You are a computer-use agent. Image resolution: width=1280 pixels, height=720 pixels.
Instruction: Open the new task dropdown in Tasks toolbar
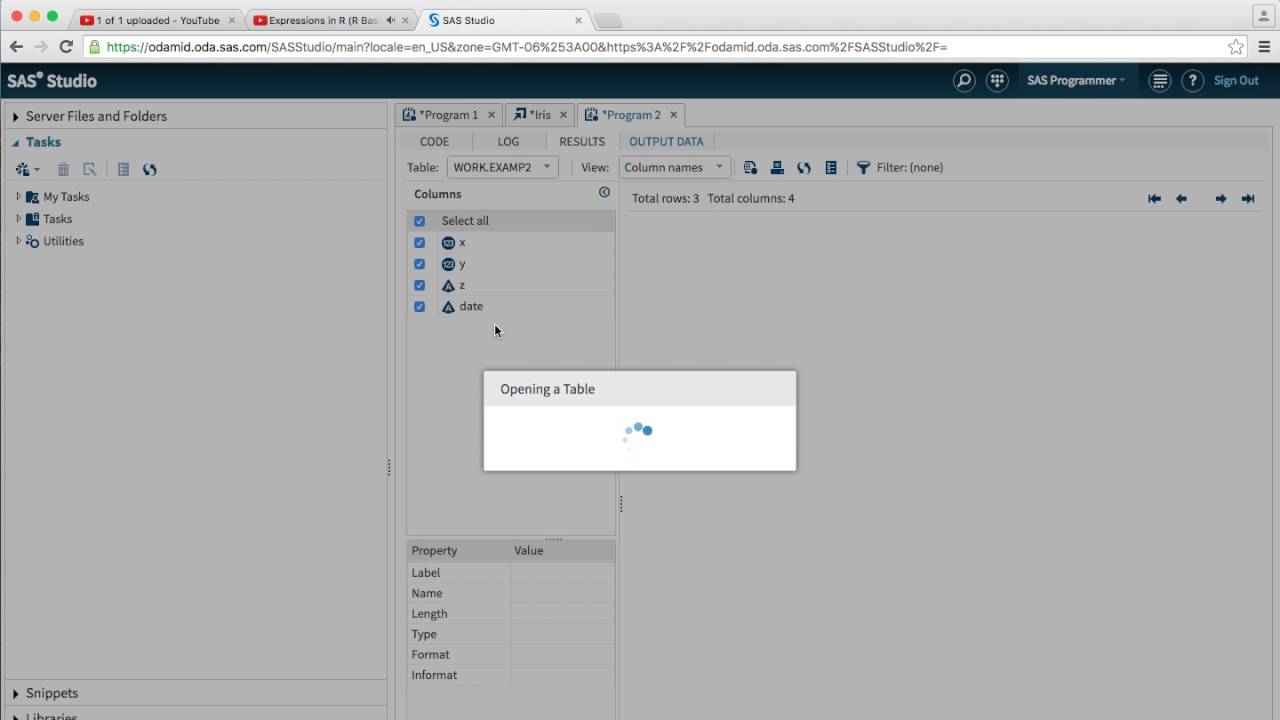coord(27,170)
